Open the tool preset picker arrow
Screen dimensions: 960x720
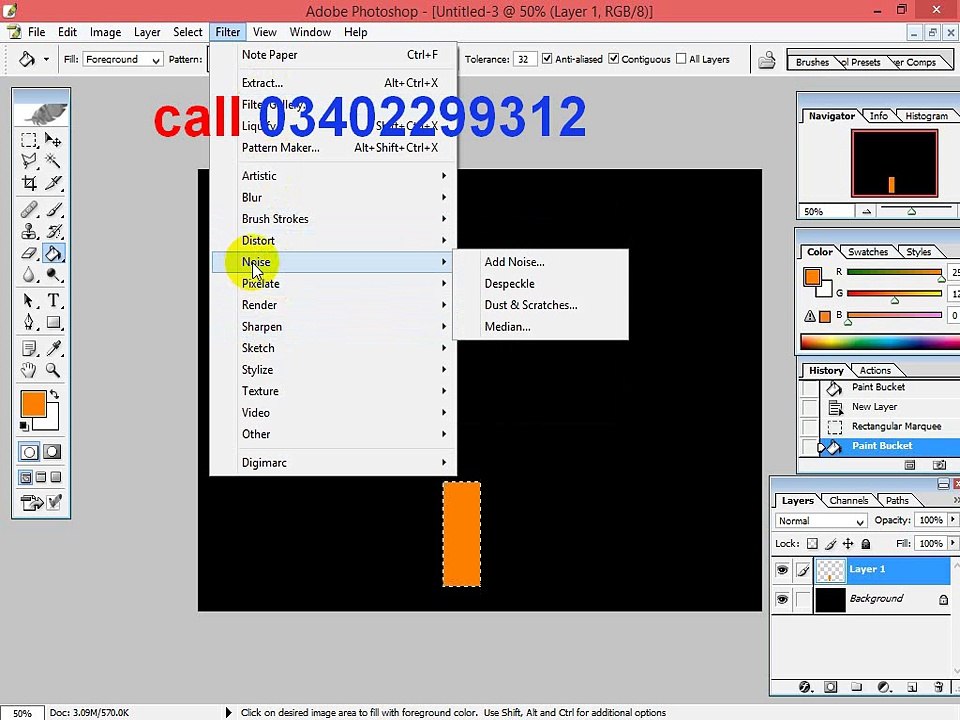click(46, 59)
